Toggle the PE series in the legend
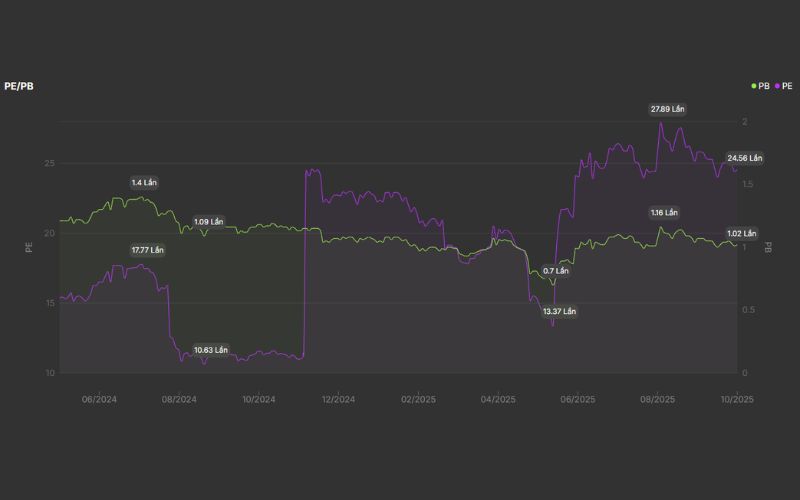Viewport: 800px width, 500px height. tap(786, 86)
